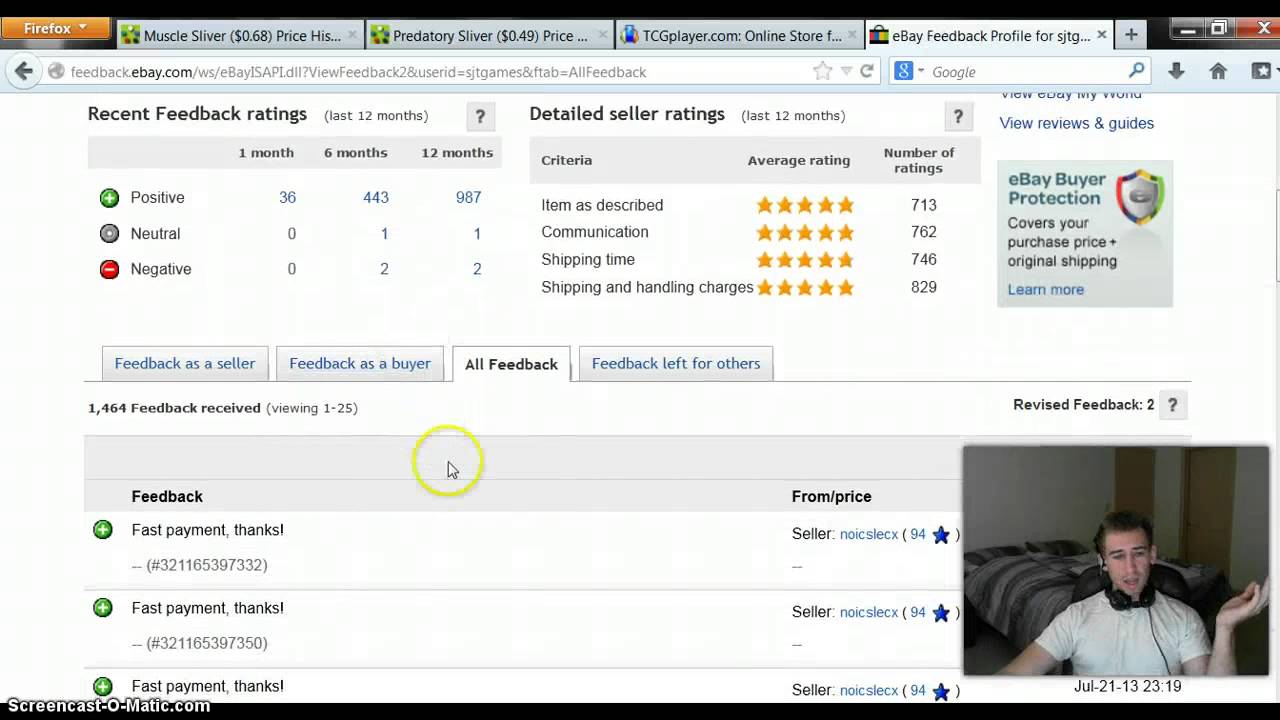Click the red Negative rating icon
The height and width of the screenshot is (720, 1280).
click(x=109, y=269)
